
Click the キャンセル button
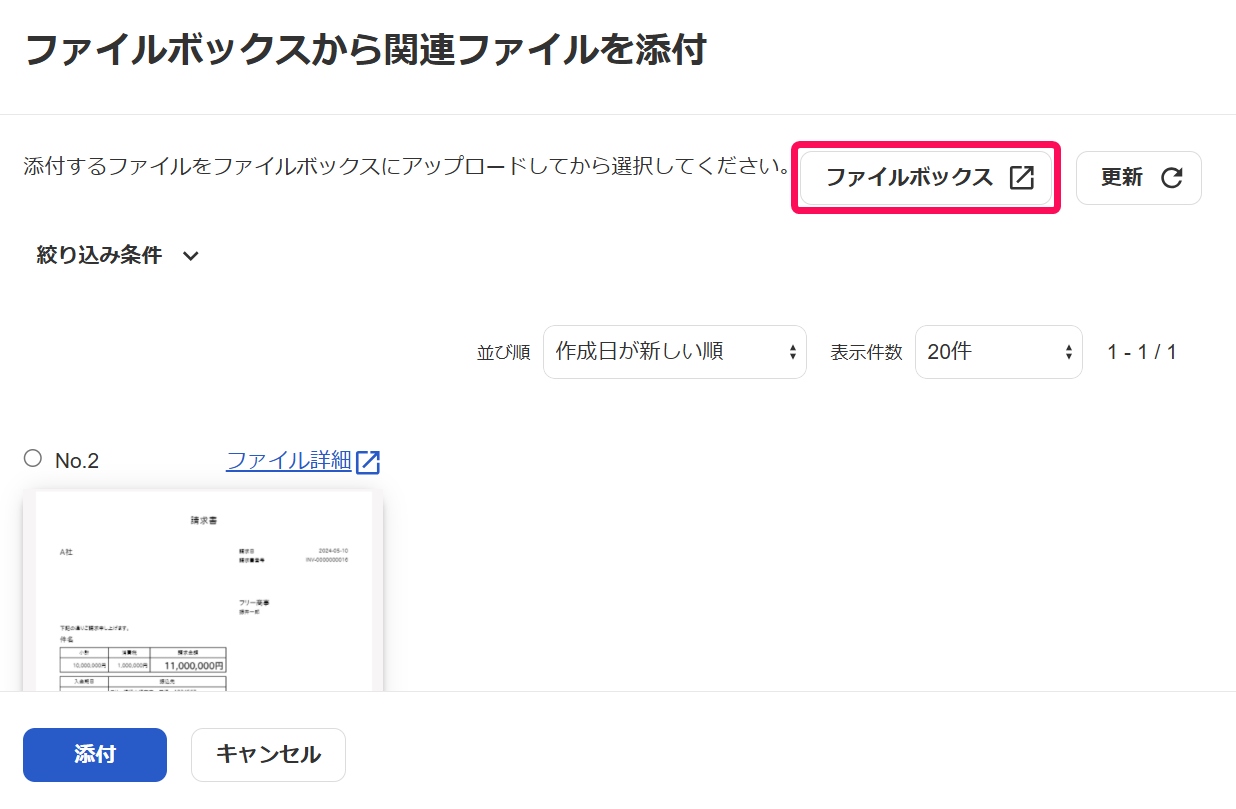tap(268, 755)
